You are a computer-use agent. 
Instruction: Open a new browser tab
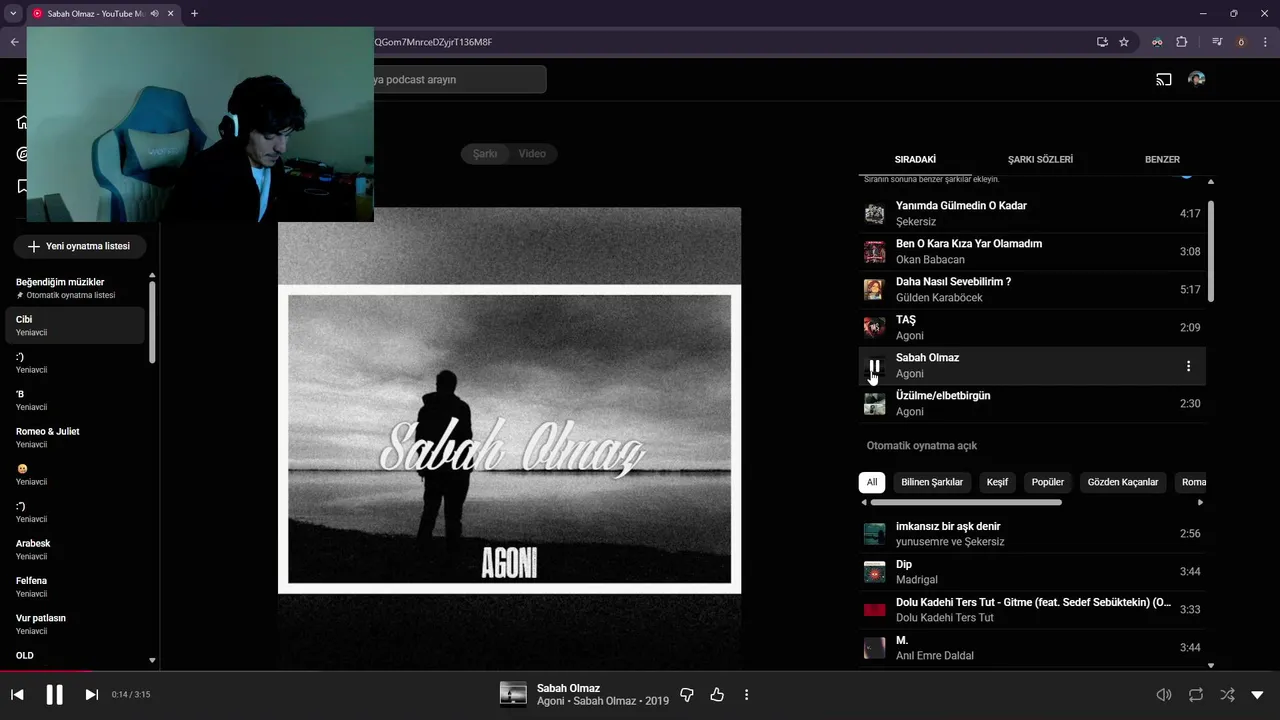click(194, 13)
